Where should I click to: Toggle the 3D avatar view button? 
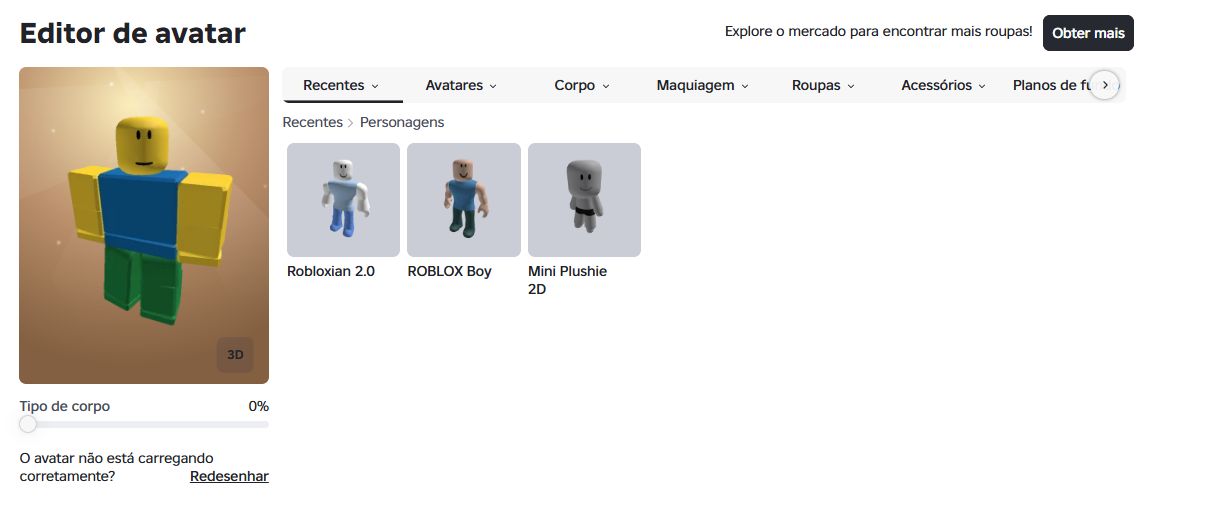(x=235, y=355)
